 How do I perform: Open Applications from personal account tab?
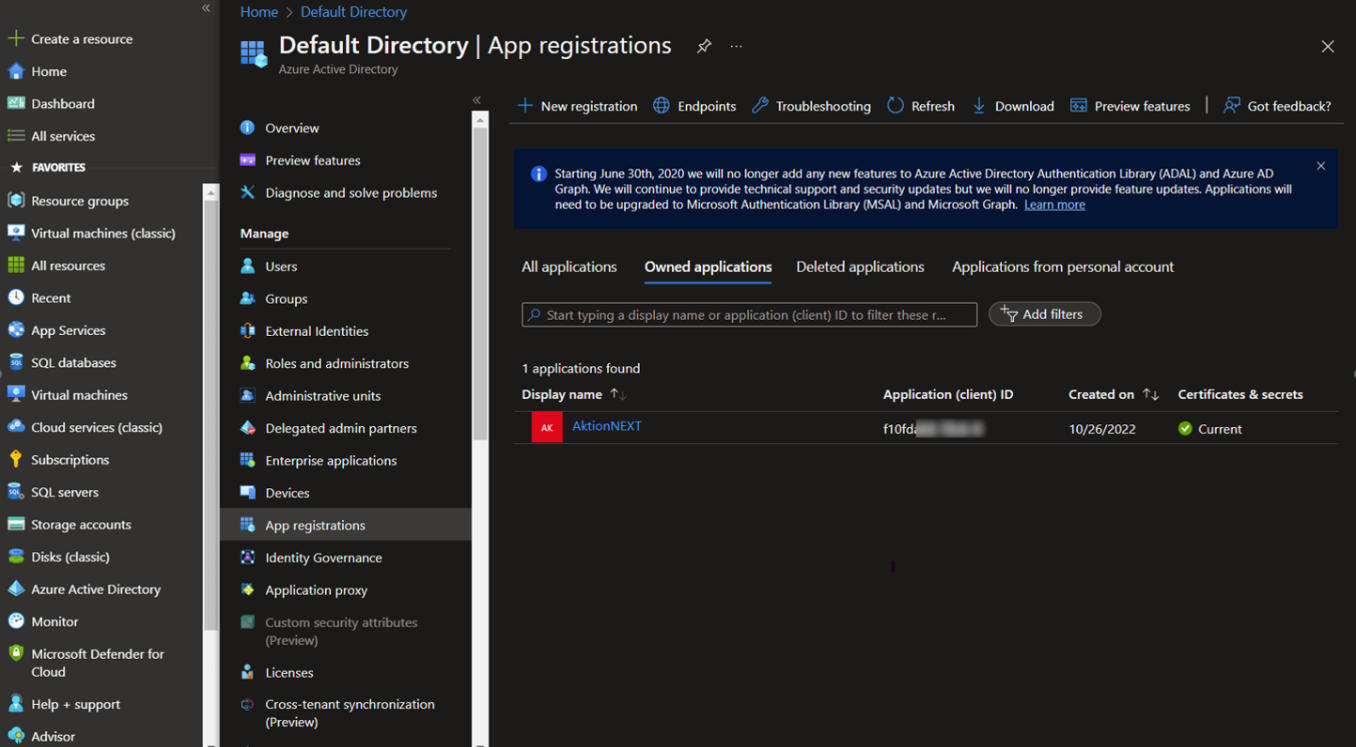1063,267
